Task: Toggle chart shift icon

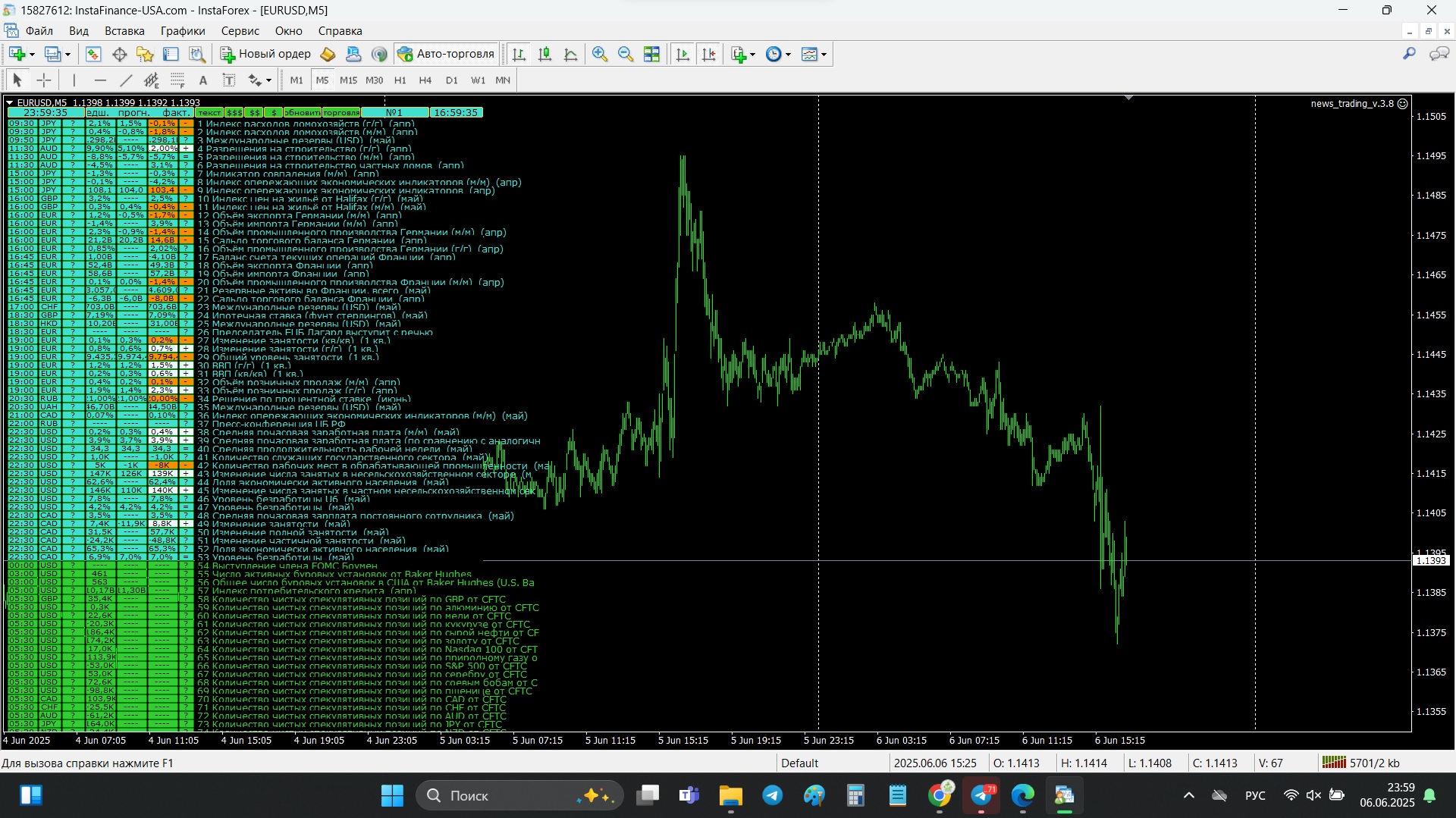Action: 709,54
